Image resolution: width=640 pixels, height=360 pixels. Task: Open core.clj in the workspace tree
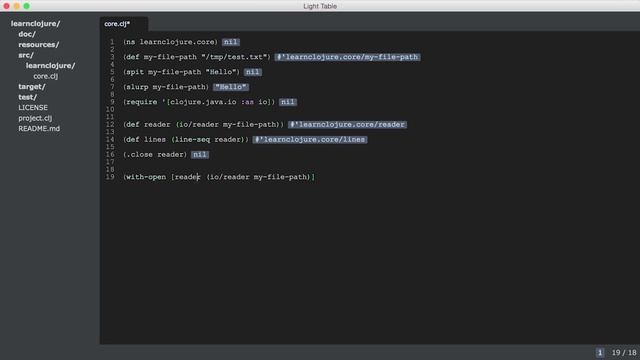pyautogui.click(x=46, y=76)
